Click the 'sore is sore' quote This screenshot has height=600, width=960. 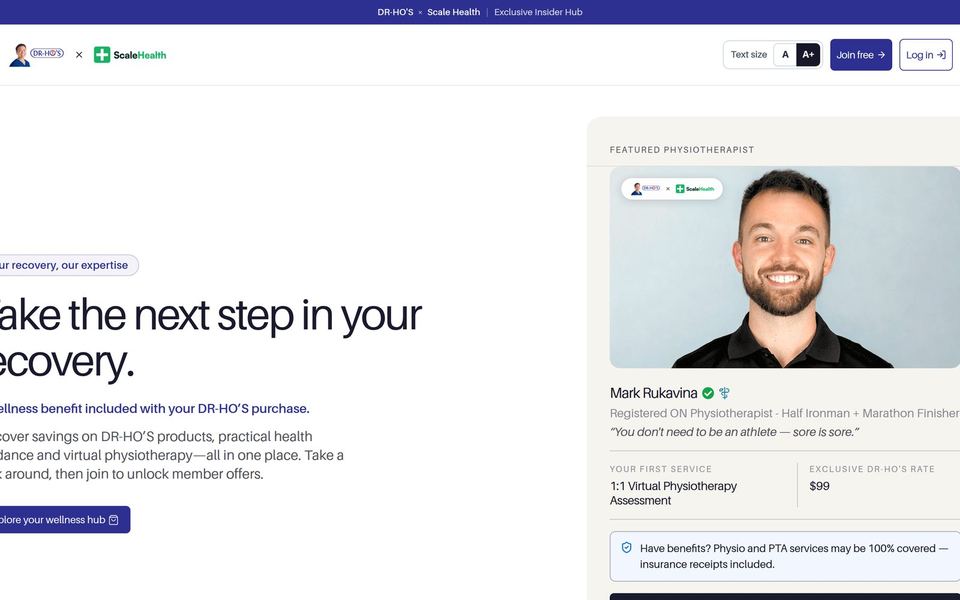coord(734,432)
